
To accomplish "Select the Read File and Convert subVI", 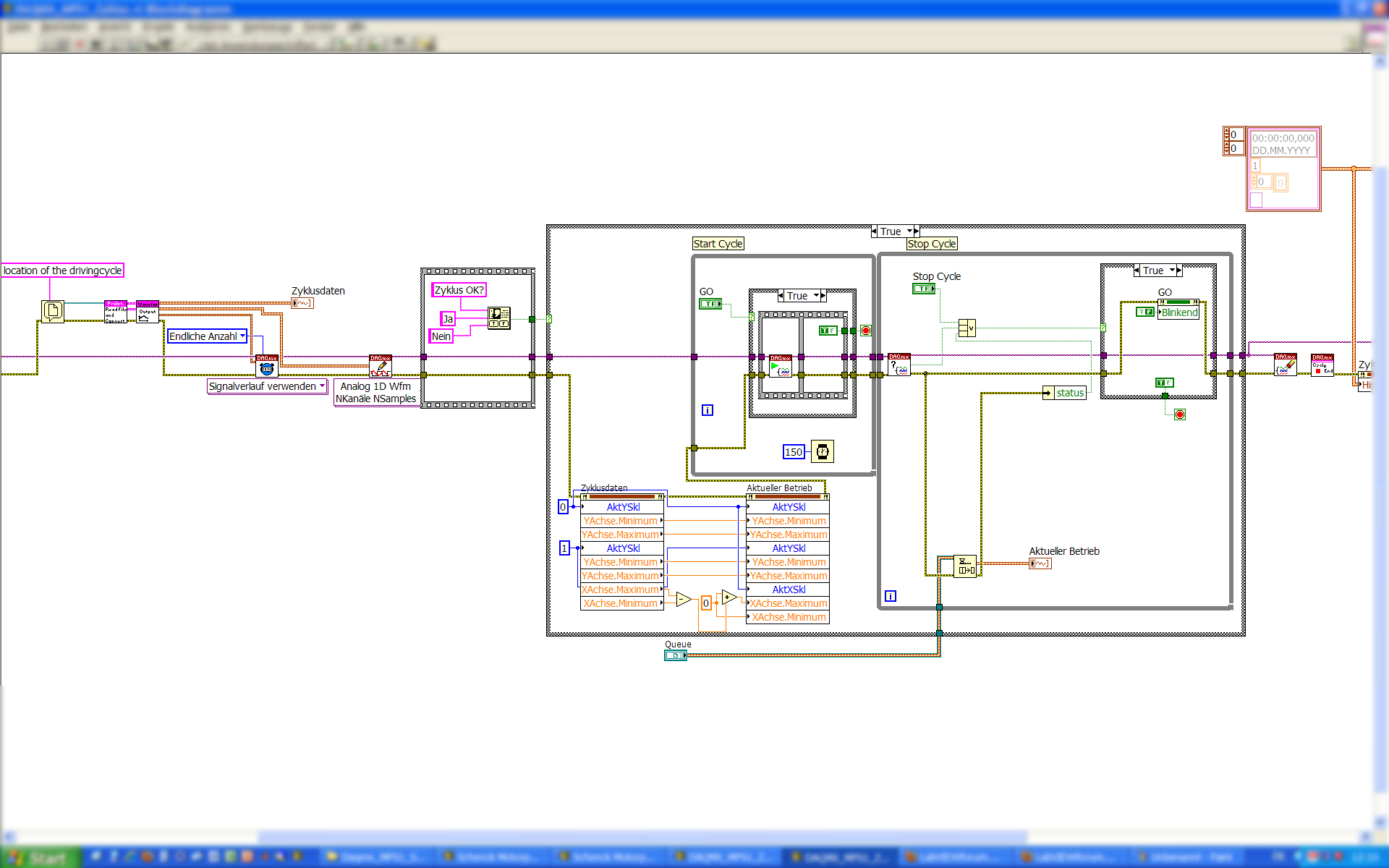I will coord(115,312).
